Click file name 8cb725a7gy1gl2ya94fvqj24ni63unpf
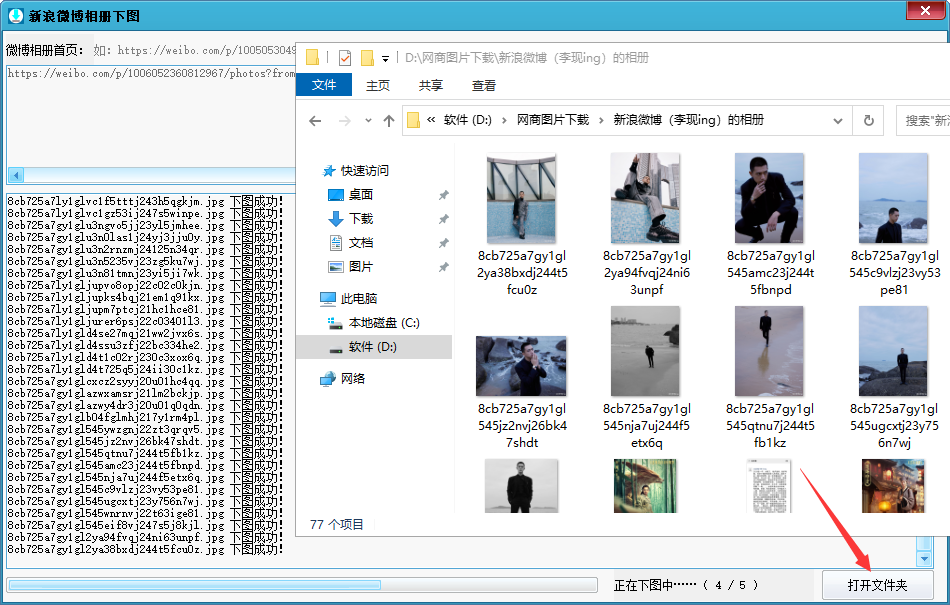 click(646, 273)
